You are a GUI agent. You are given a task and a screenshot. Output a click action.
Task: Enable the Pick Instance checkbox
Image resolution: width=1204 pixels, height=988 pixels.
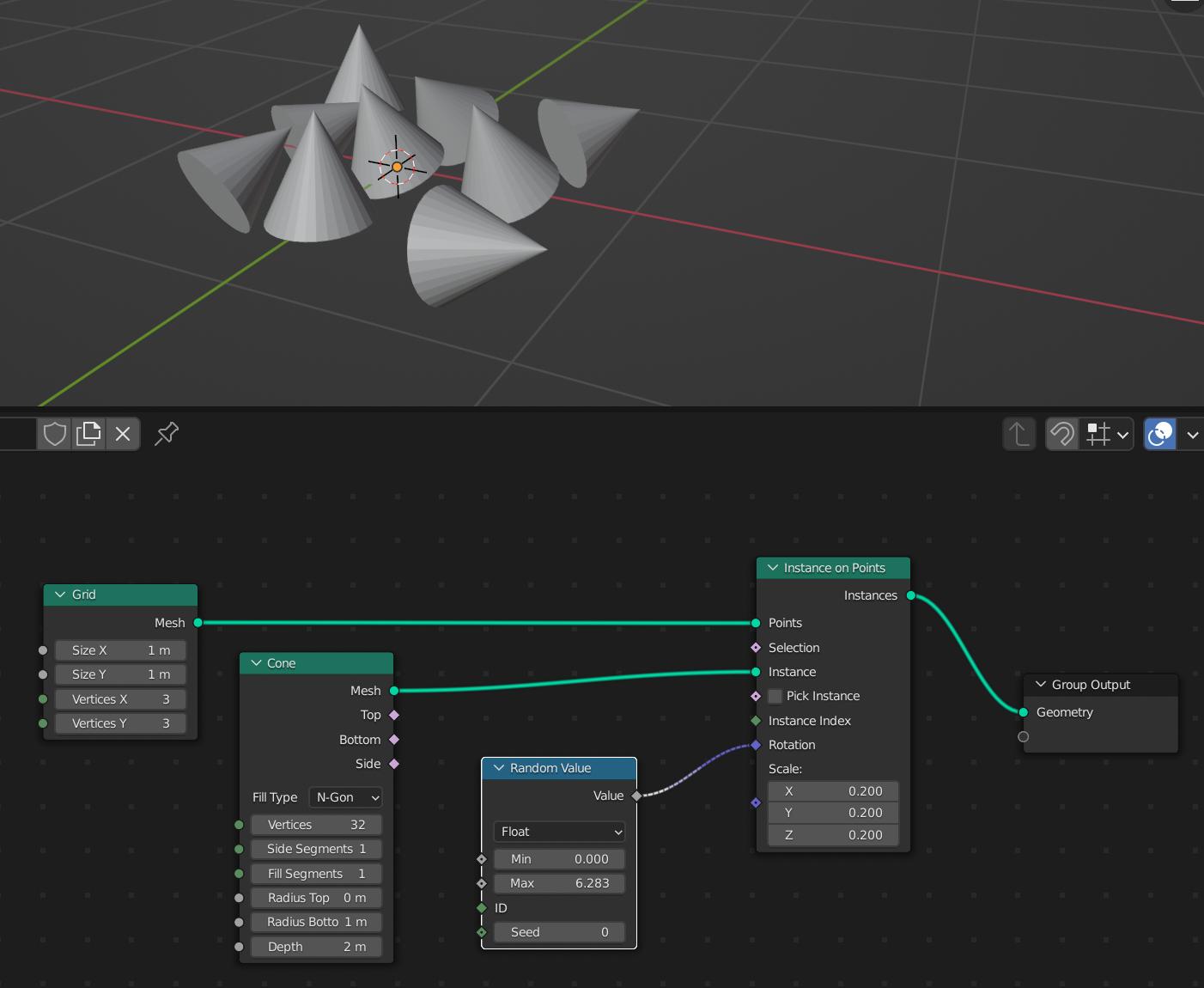click(775, 696)
